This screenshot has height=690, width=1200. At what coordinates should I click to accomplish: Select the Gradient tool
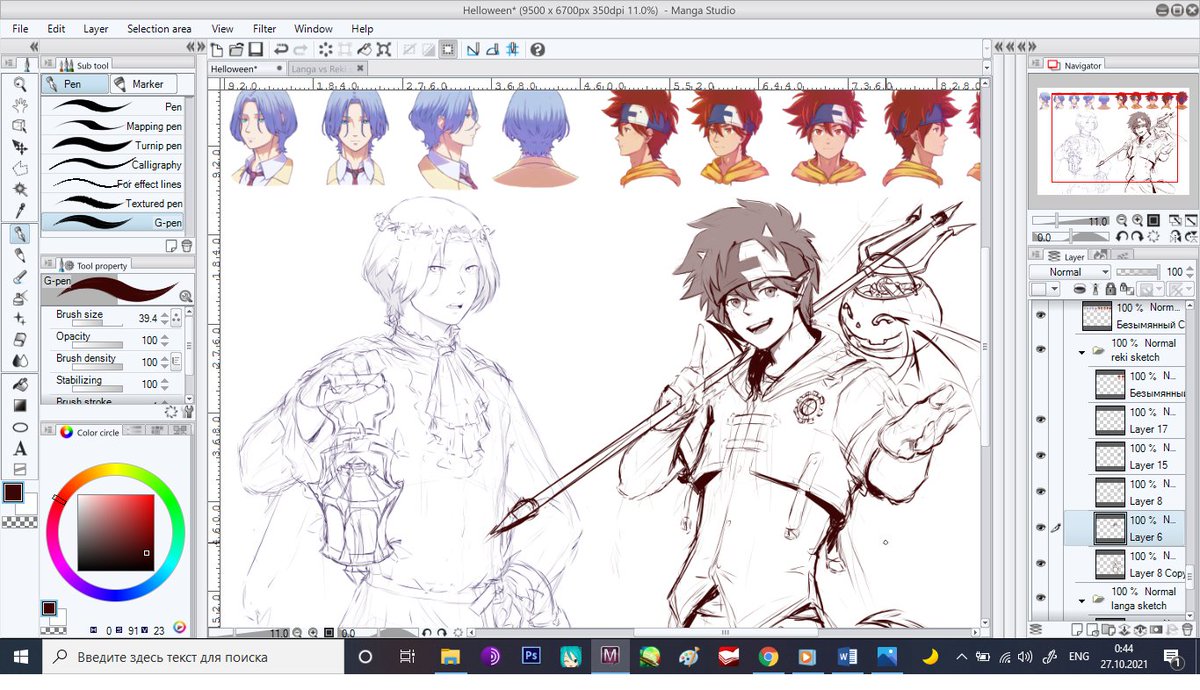(x=19, y=405)
